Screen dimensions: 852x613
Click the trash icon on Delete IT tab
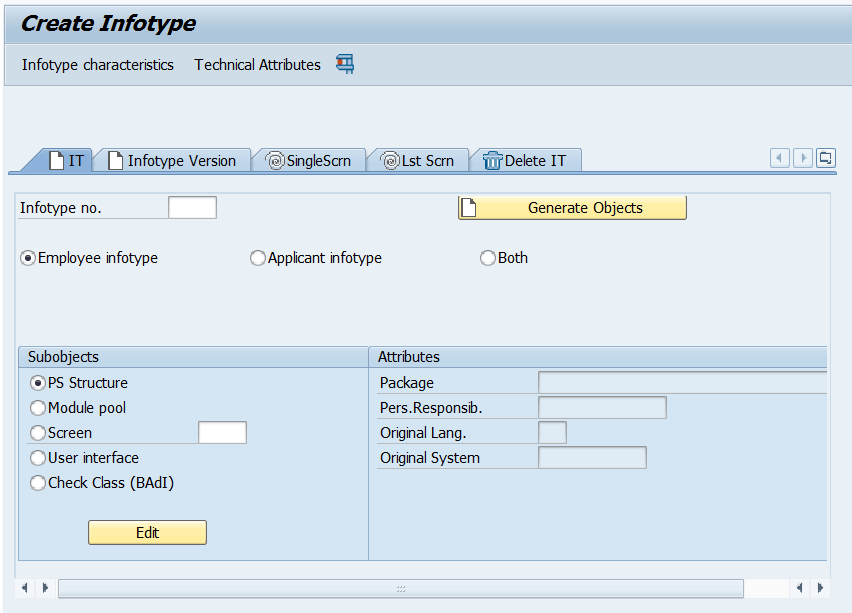(491, 160)
